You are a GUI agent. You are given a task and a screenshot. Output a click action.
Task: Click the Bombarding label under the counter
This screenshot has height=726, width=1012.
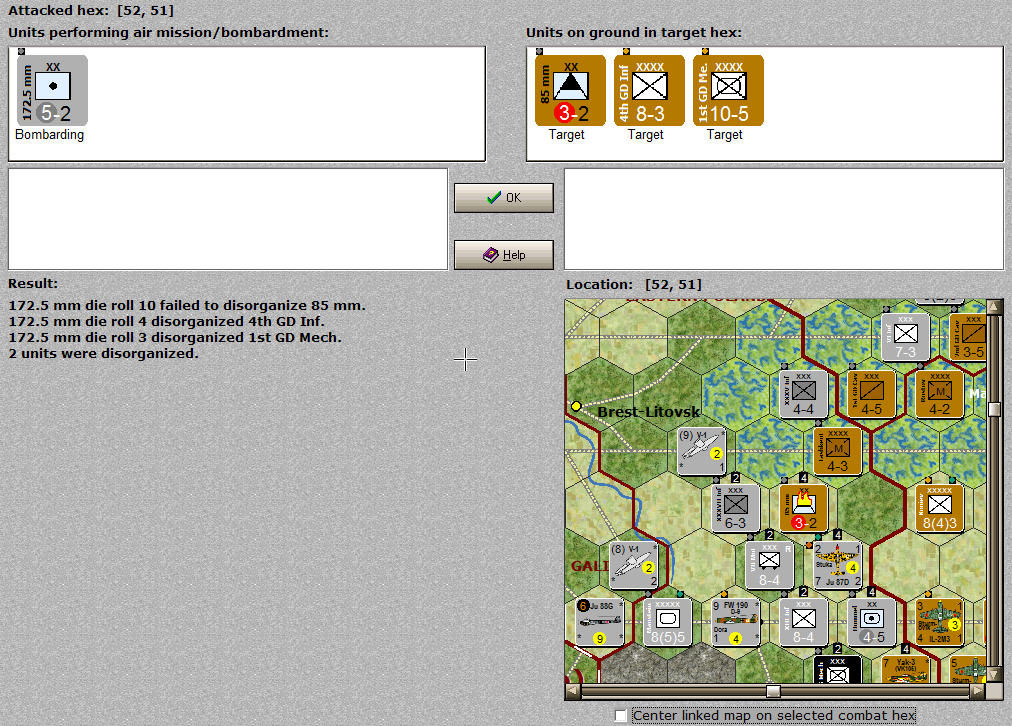pos(50,134)
